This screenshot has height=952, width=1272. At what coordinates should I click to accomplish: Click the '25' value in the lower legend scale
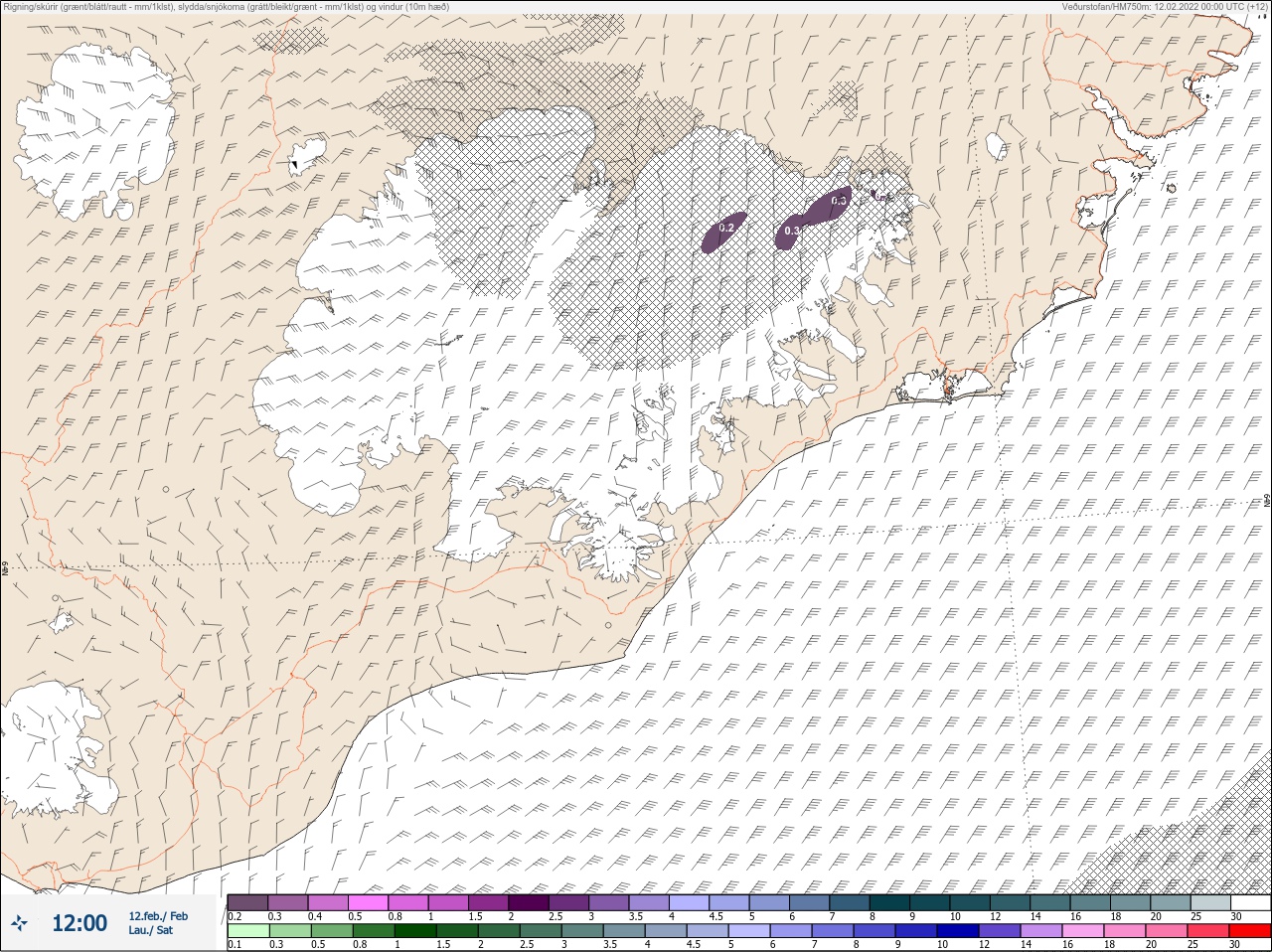[1192, 944]
